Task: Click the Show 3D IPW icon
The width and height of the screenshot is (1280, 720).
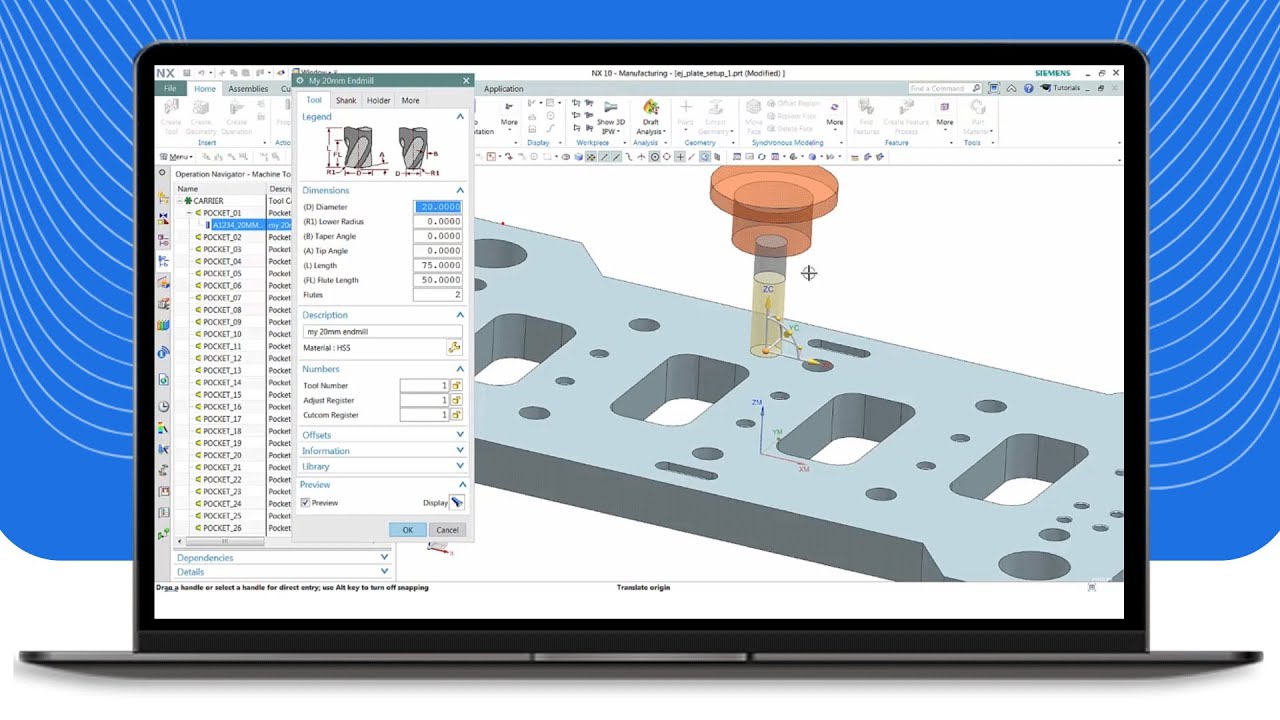Action: coord(610,106)
